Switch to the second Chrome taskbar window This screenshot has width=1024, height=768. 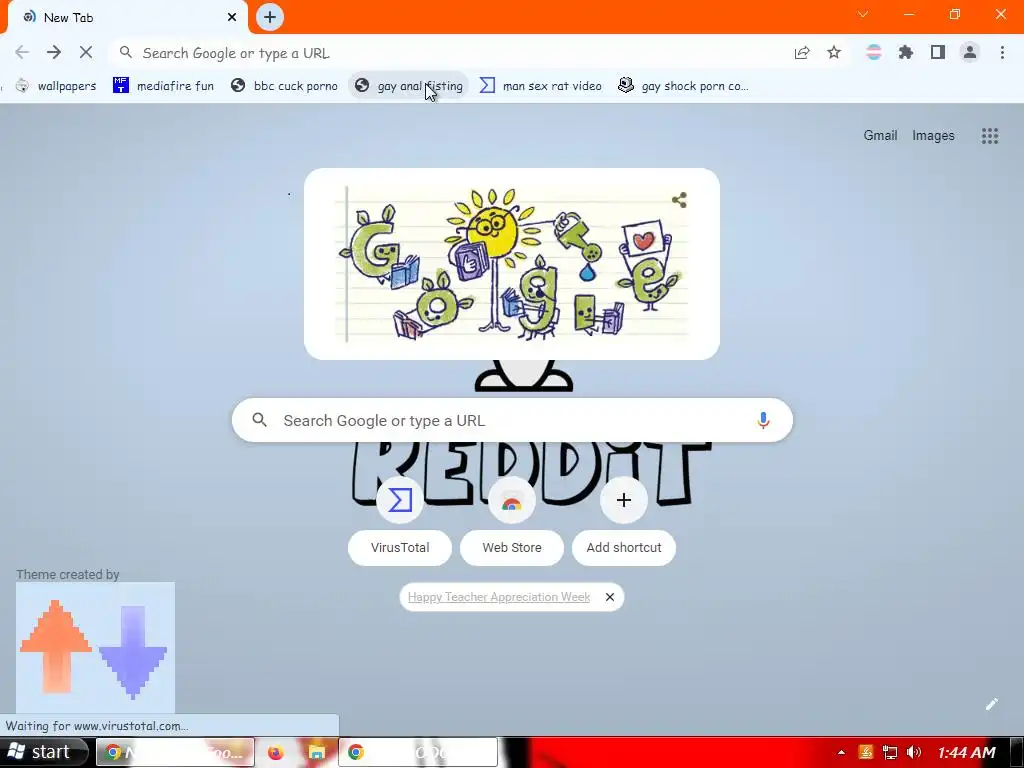[x=418, y=752]
